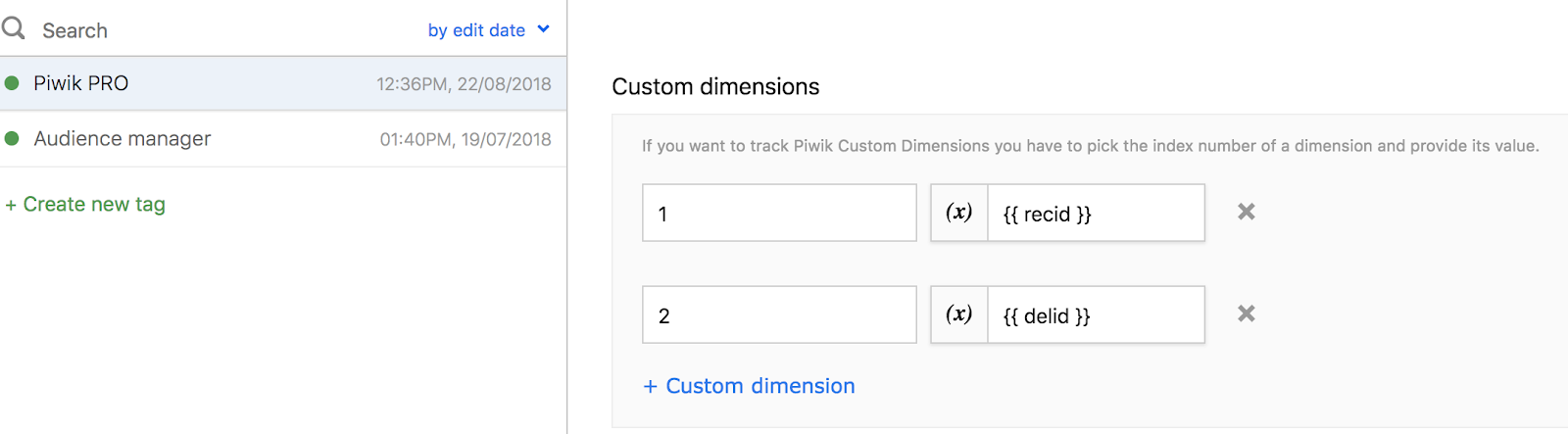Viewport: 1568px width, 434px height.
Task: Click the 01:40PM, 19/07/2018 timestamp
Action: click(465, 139)
